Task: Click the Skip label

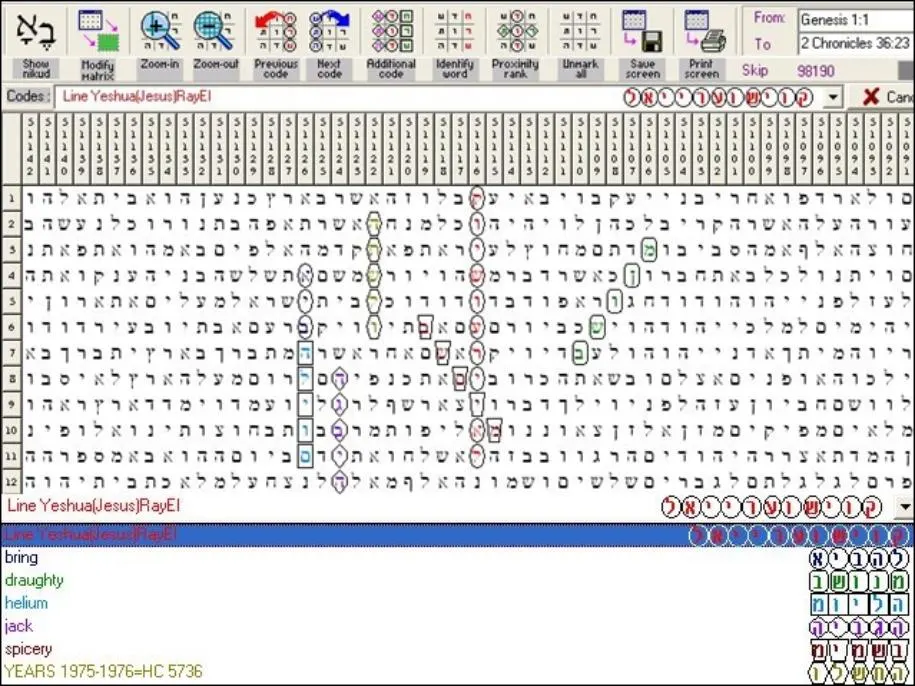Action: click(755, 71)
